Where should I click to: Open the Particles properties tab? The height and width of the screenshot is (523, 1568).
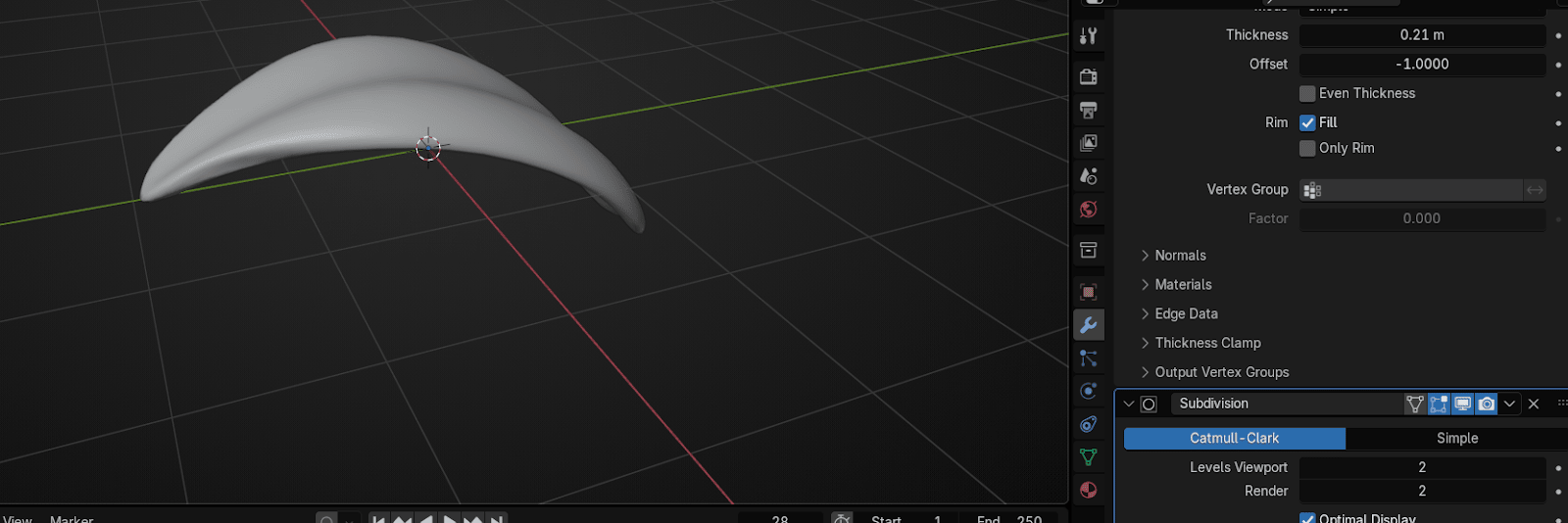point(1088,358)
